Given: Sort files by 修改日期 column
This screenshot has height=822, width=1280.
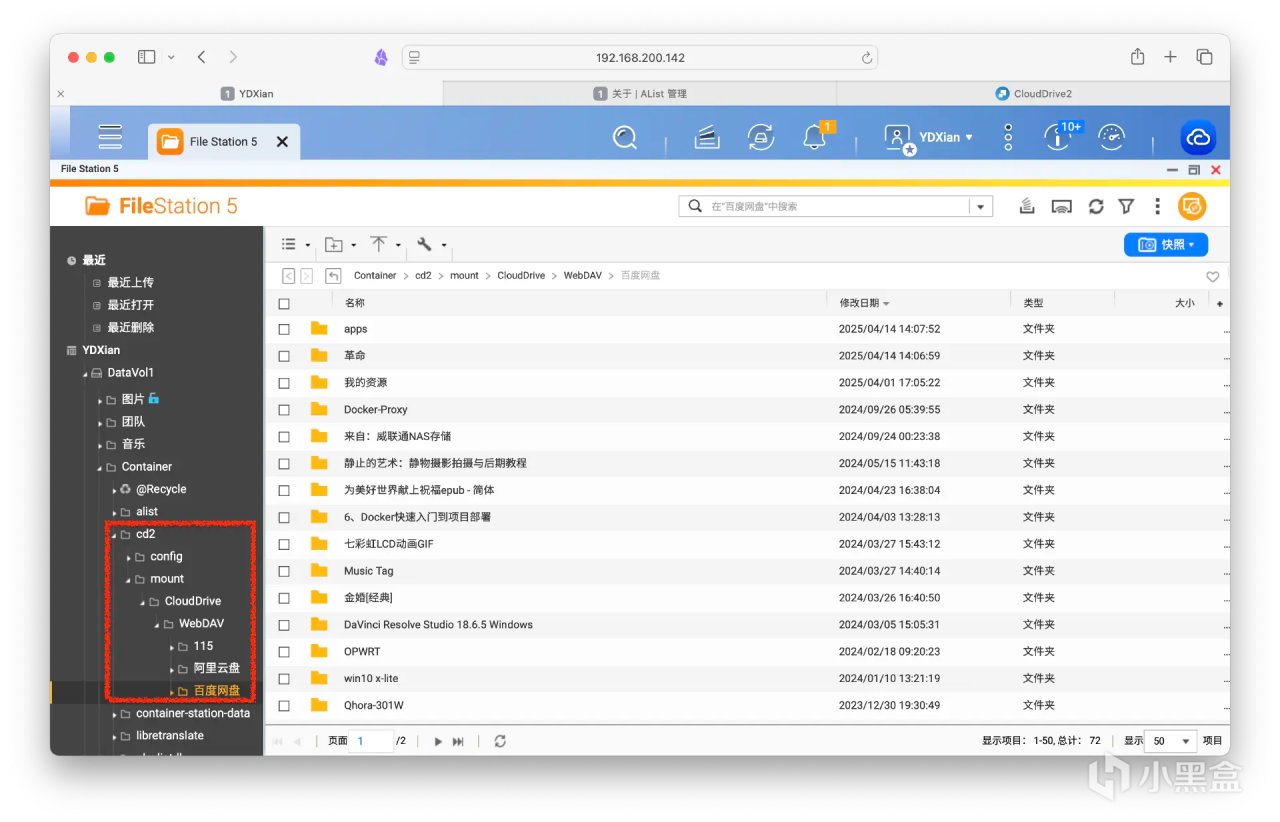Looking at the screenshot, I should (x=859, y=303).
